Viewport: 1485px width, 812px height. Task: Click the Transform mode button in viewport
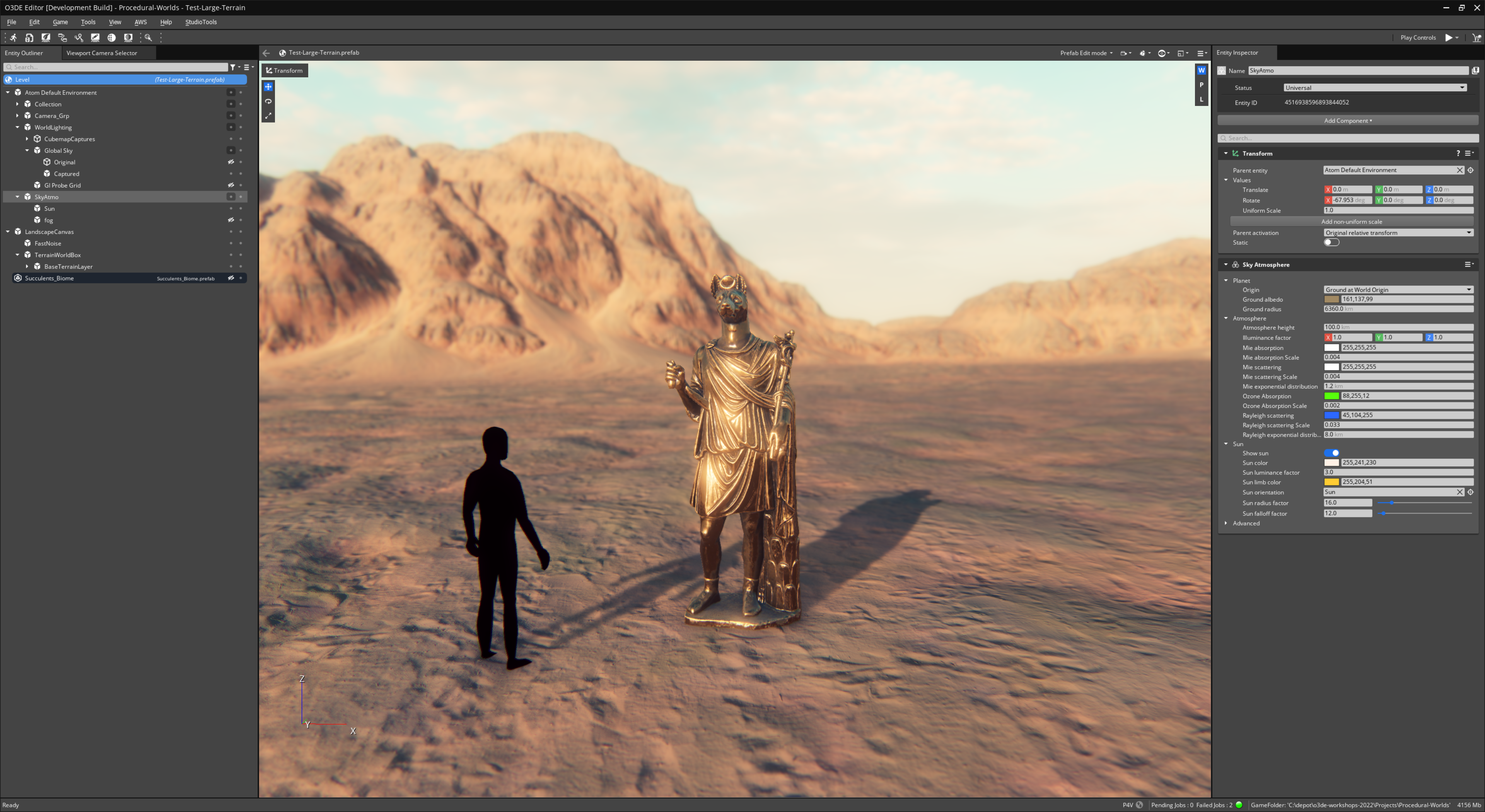click(x=284, y=70)
